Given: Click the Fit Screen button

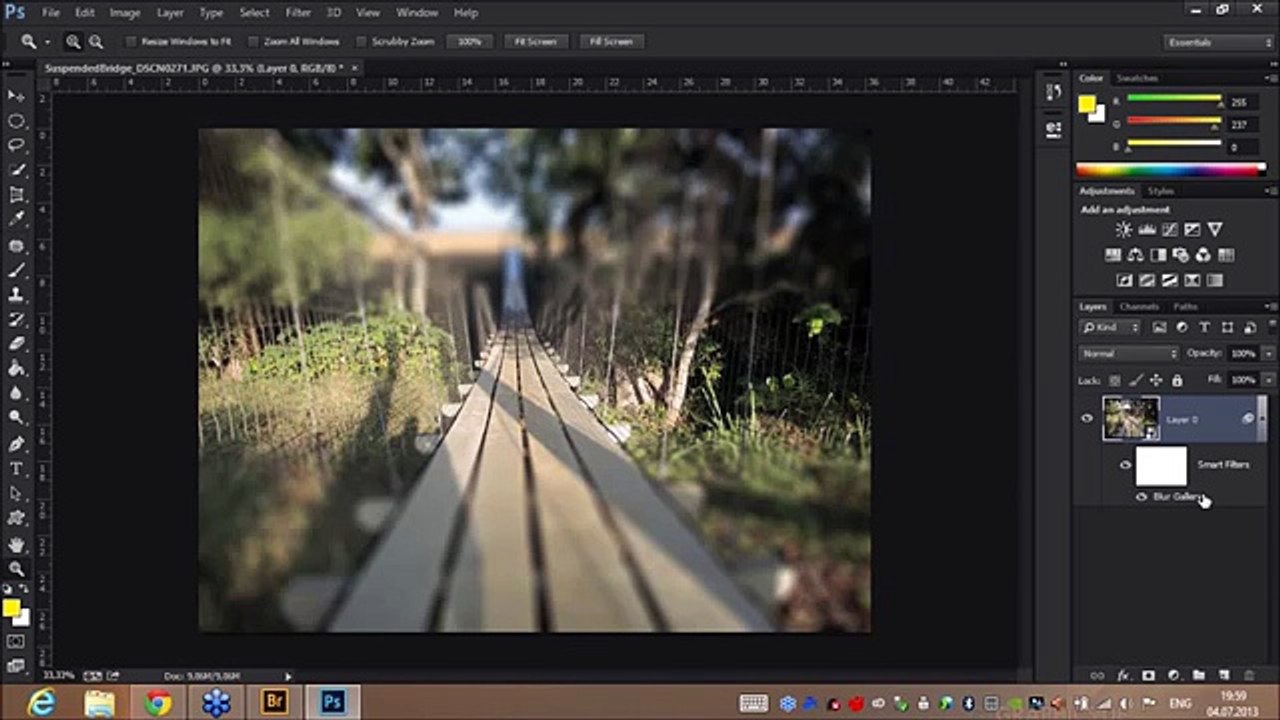Looking at the screenshot, I should coord(535,42).
